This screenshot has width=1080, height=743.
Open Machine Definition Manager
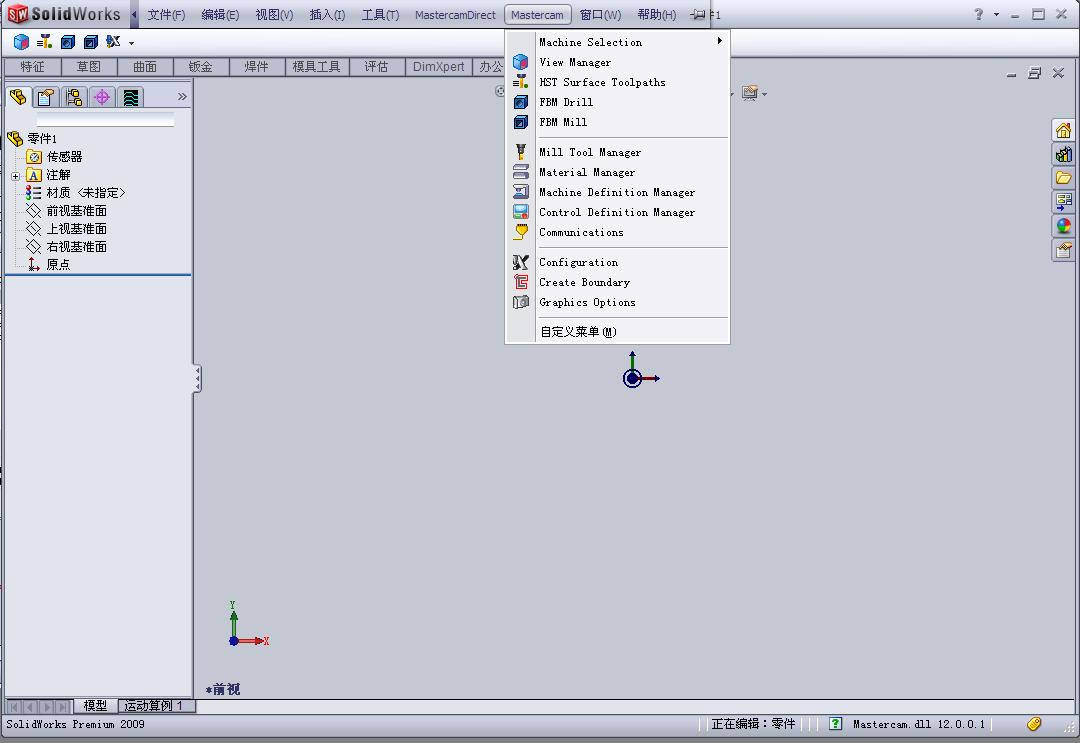618,192
